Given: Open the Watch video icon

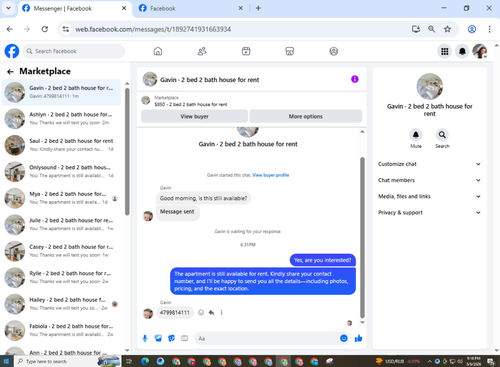Looking at the screenshot, I should (x=246, y=51).
